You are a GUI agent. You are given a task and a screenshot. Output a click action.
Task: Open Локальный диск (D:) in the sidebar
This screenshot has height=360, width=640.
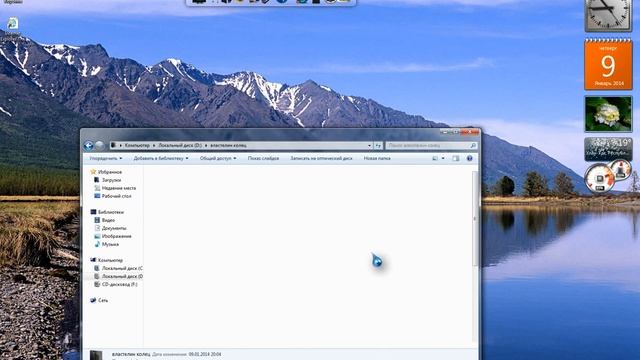(122, 276)
